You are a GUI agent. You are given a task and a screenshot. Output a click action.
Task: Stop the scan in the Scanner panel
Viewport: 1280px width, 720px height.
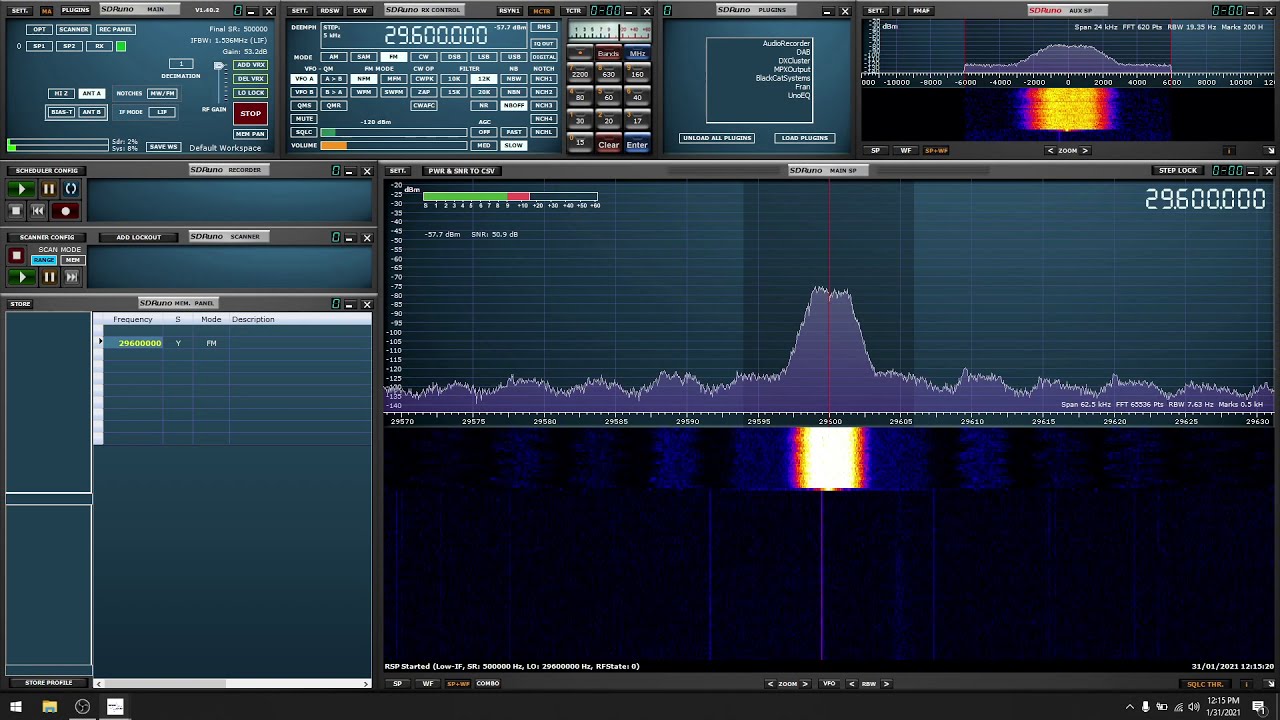pyautogui.click(x=16, y=256)
